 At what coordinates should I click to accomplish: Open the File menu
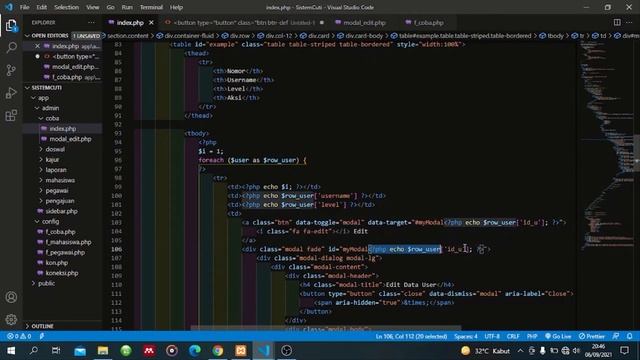[x=24, y=7]
